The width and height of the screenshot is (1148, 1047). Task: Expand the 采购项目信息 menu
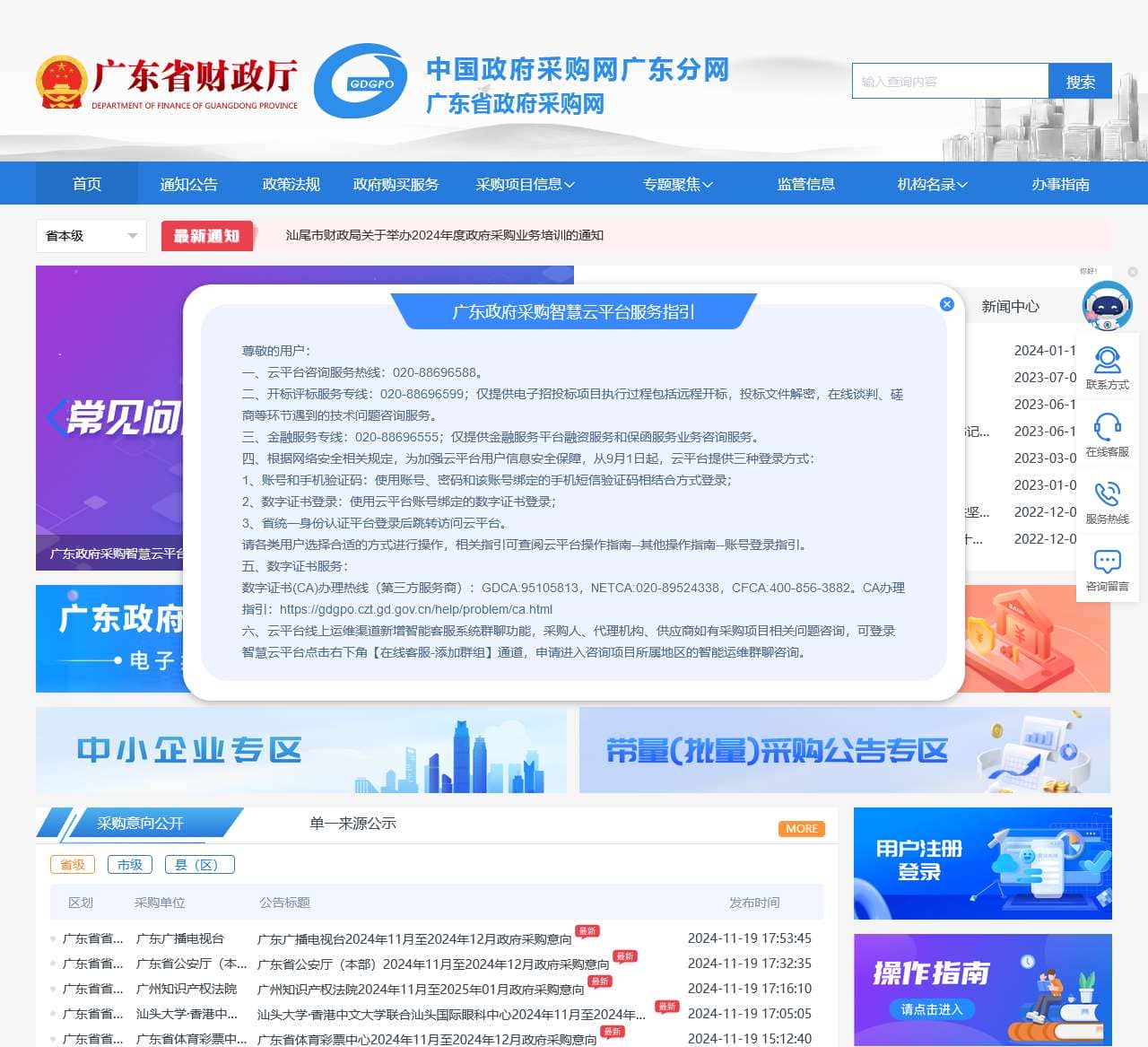[525, 184]
